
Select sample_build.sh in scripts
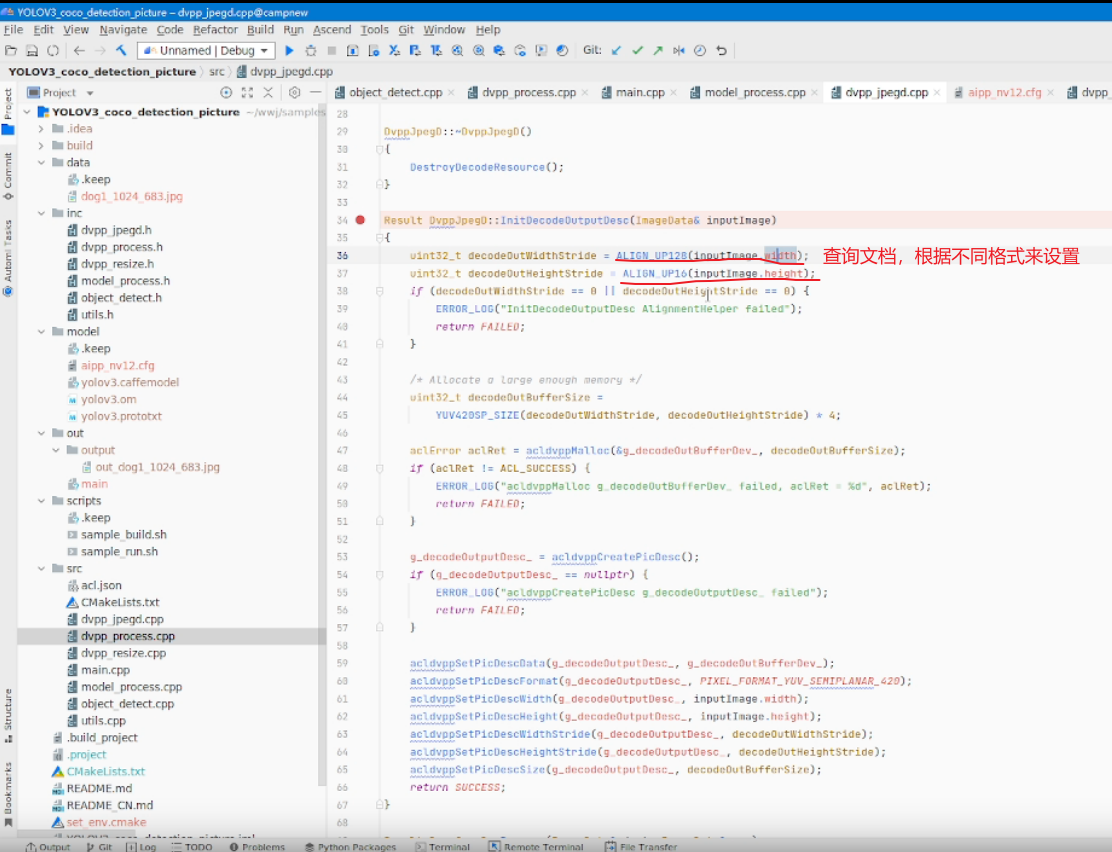tap(123, 535)
